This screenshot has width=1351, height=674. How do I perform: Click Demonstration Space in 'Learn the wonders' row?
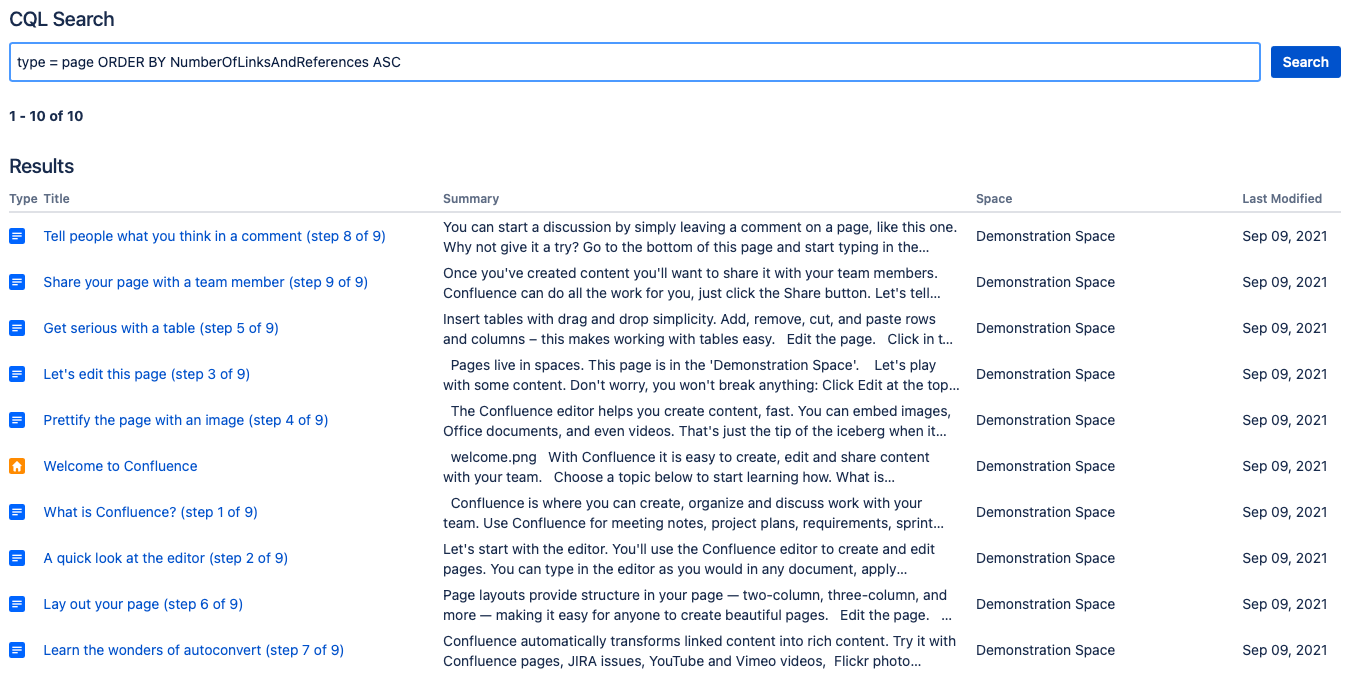1045,650
